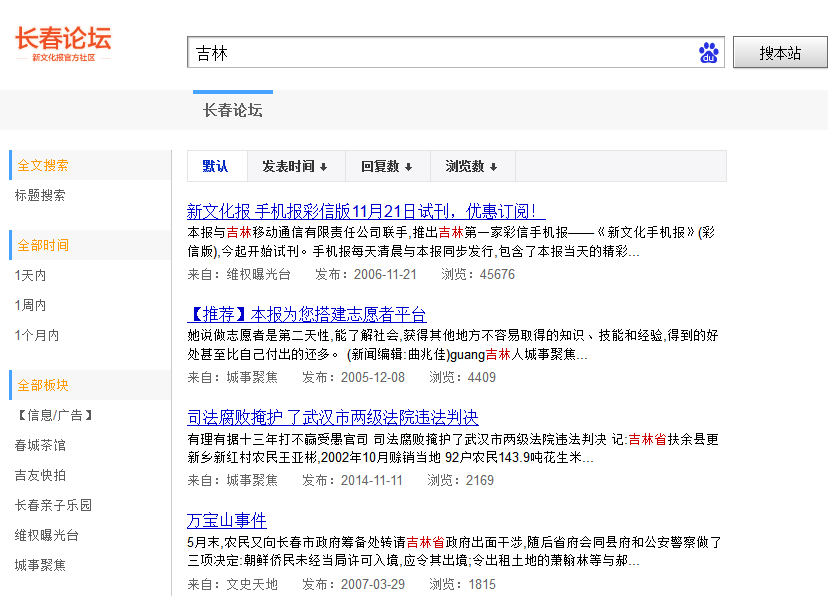This screenshot has width=828, height=596.
Task: Click source 城事聚焦 under 司法腐败 result
Action: pyautogui.click(x=252, y=480)
